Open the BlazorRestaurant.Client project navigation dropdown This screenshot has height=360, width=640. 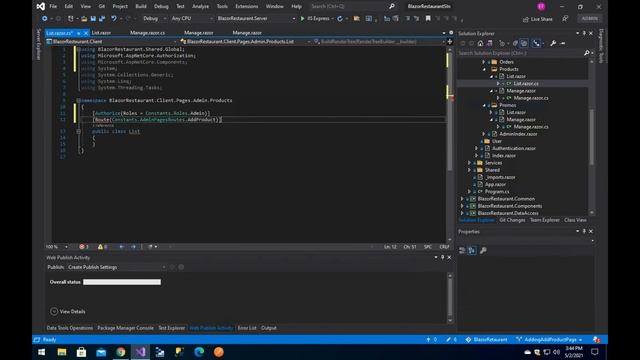pos(111,42)
